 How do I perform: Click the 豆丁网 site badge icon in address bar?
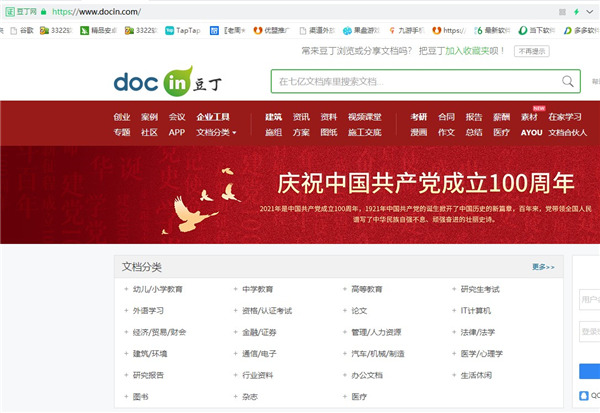click(x=21, y=11)
